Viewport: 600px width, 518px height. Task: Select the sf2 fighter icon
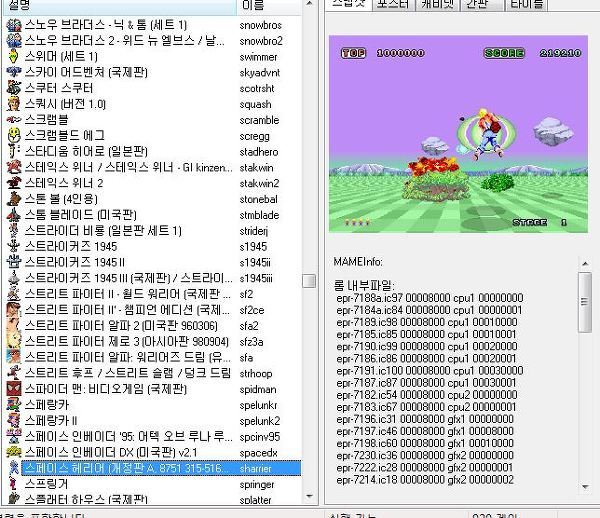(14, 294)
